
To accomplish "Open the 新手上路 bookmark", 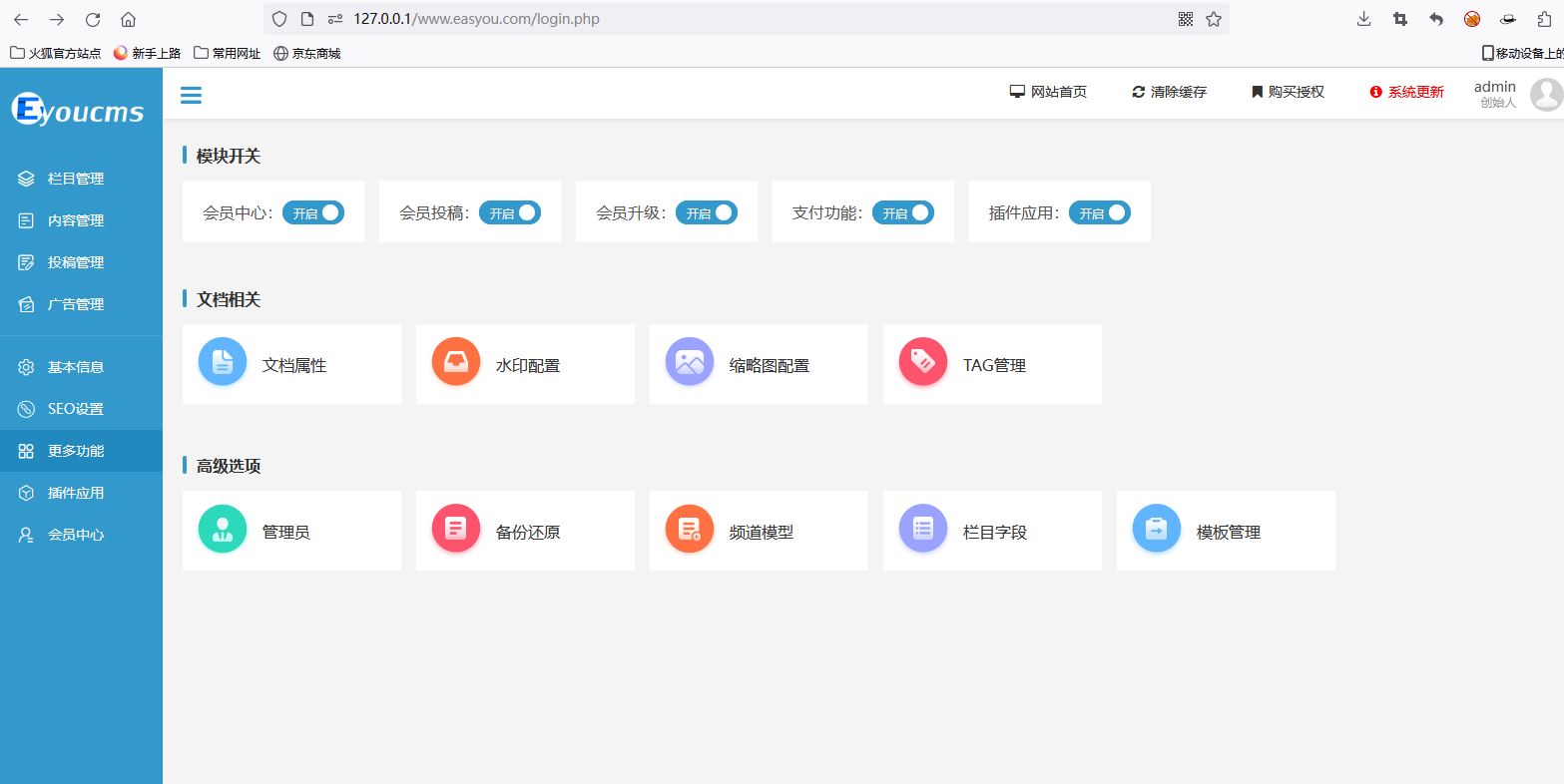I will click(x=148, y=53).
